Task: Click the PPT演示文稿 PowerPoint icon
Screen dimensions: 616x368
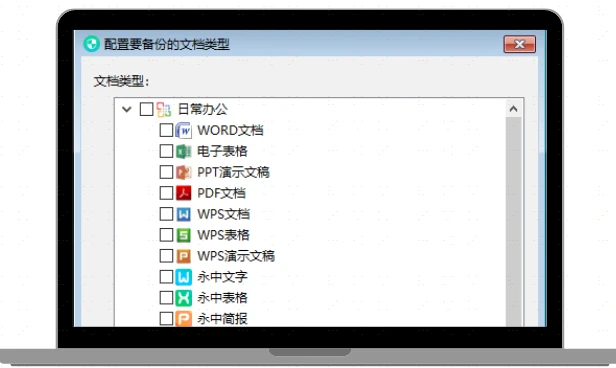Action: point(183,172)
